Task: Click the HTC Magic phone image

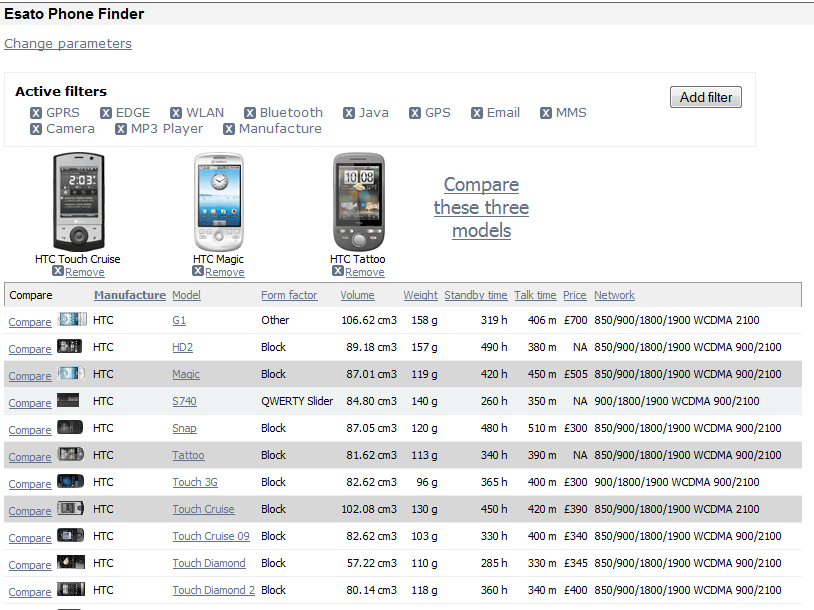Action: pyautogui.click(x=219, y=202)
